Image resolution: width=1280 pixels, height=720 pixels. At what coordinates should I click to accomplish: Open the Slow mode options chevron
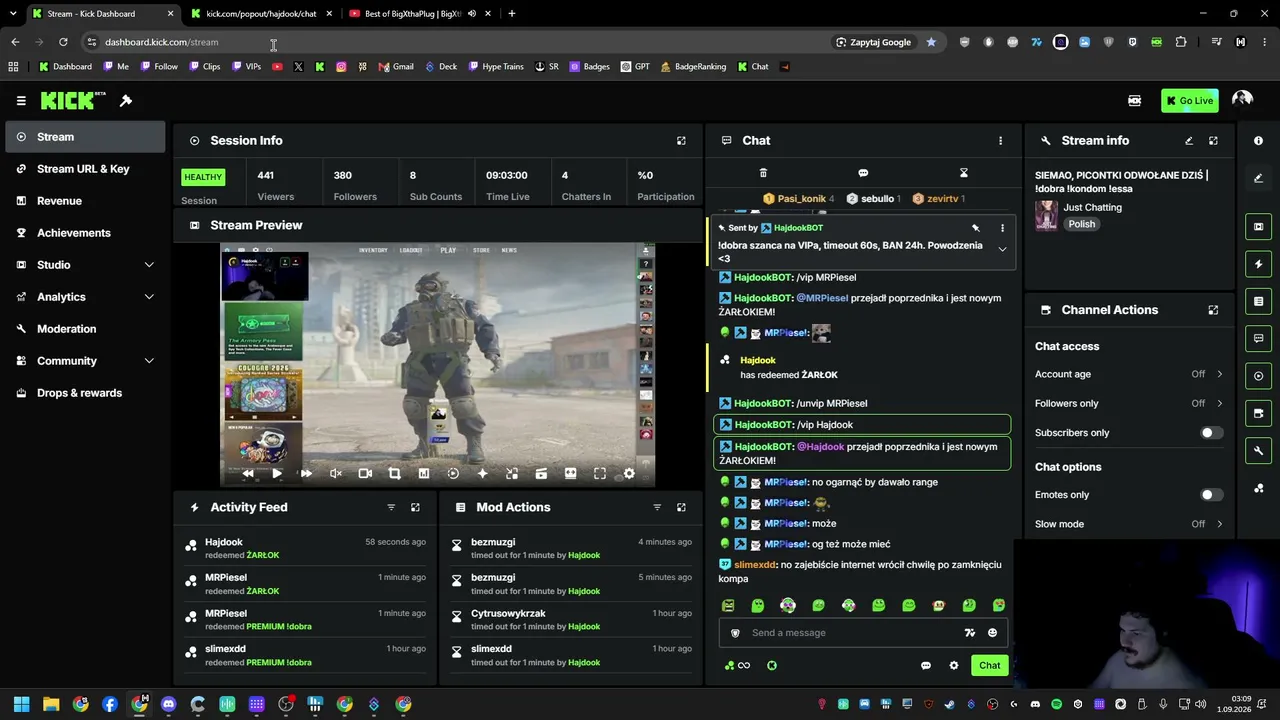click(1219, 524)
